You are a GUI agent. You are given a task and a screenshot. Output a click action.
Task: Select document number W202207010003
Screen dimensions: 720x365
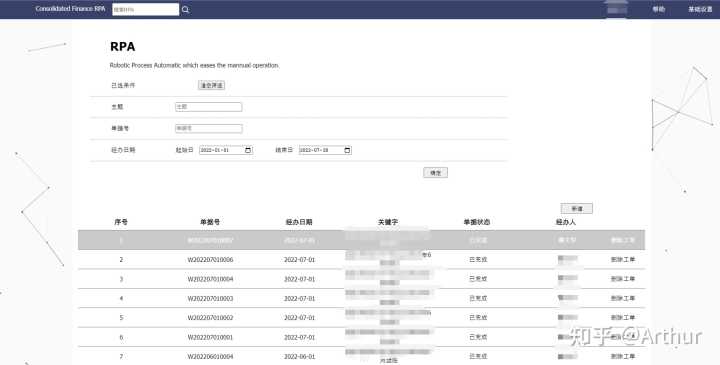(210, 298)
